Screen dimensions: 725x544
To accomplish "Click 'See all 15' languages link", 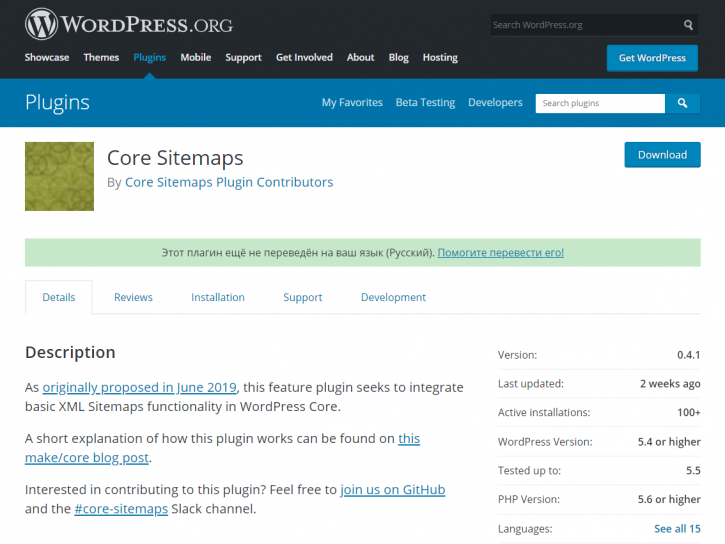I will coord(677,529).
